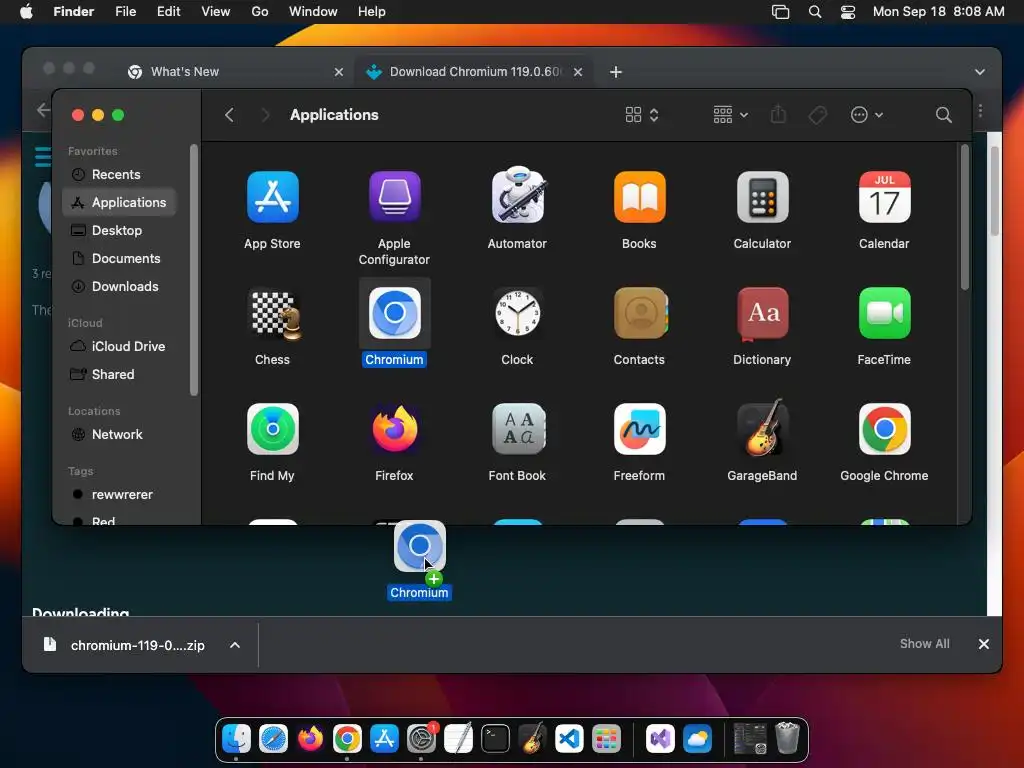Click the Finder content vertical scrollbar
The image size is (1024, 768).
point(965,217)
